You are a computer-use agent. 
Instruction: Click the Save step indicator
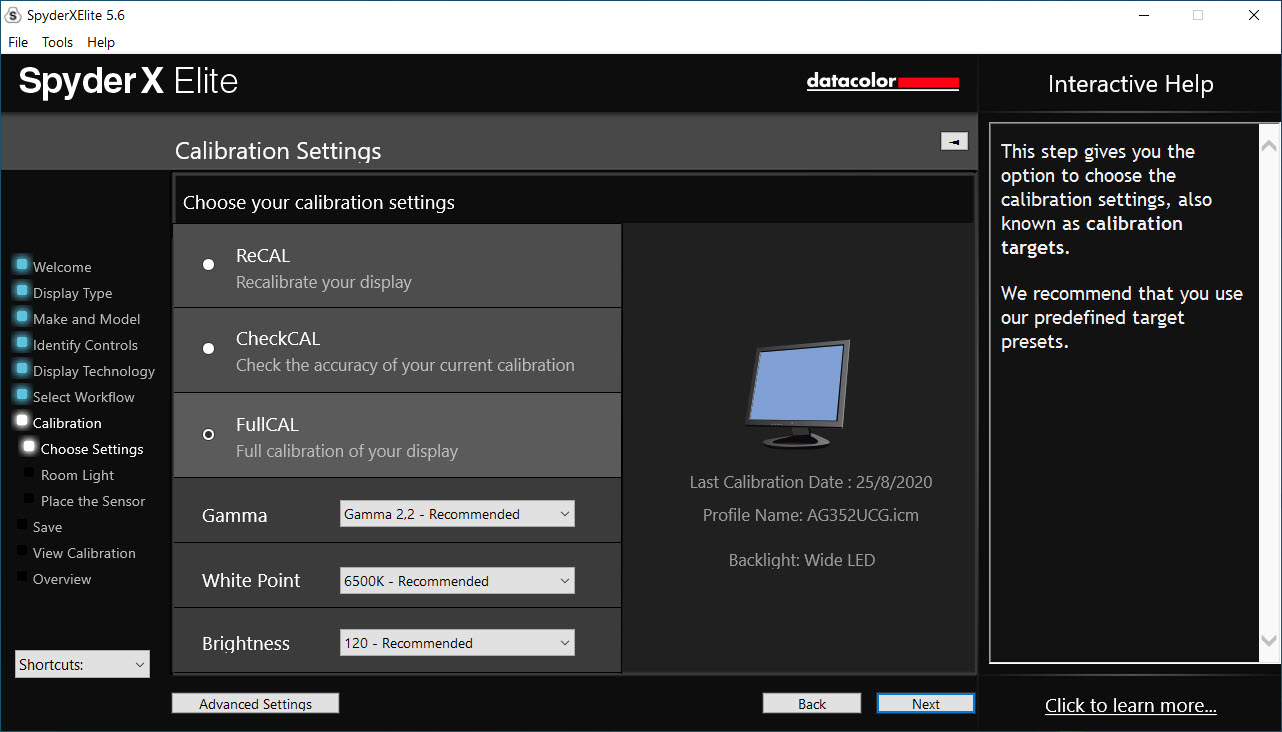23,525
